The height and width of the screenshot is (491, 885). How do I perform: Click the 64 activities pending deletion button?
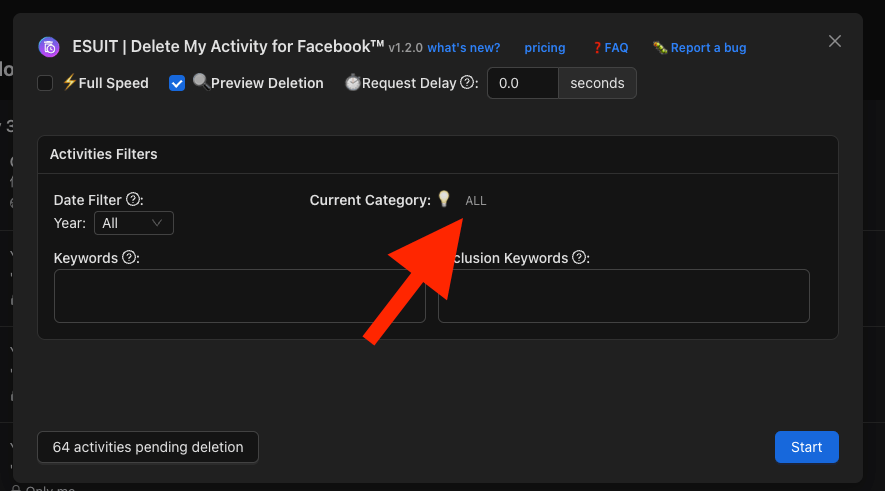(x=148, y=447)
